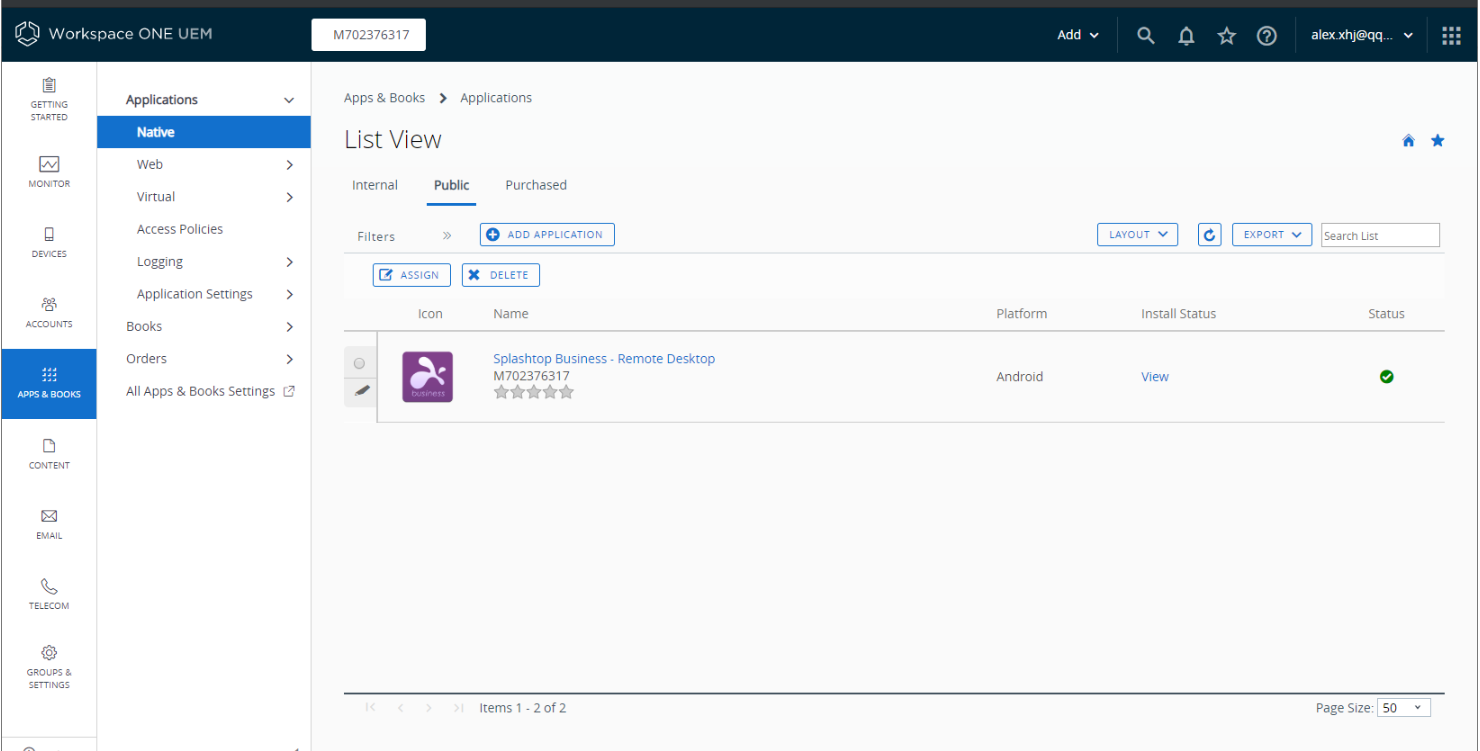Image resolution: width=1480 pixels, height=751 pixels.
Task: Change Page Size dropdown value
Action: pos(1404,708)
